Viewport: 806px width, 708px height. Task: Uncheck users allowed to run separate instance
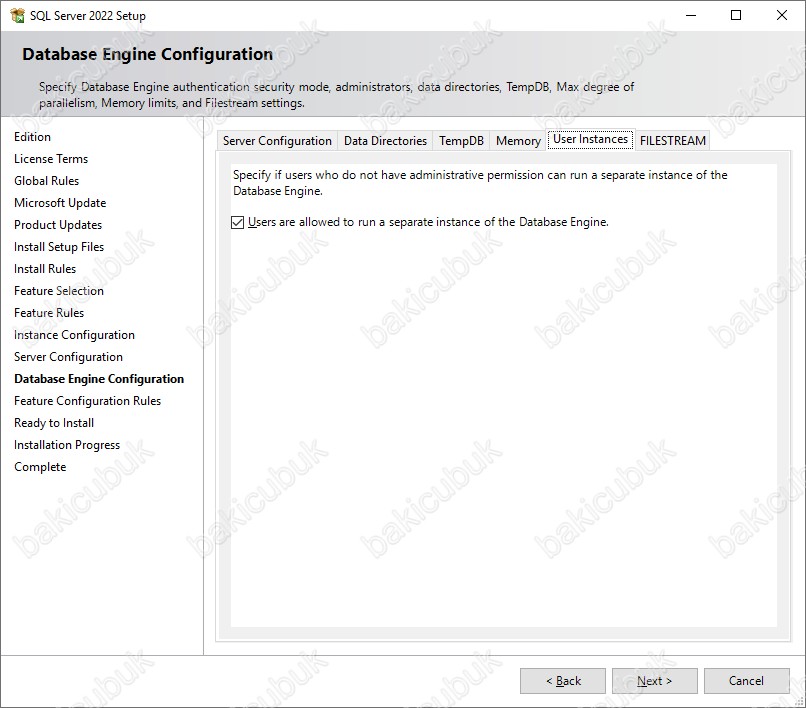(x=237, y=222)
